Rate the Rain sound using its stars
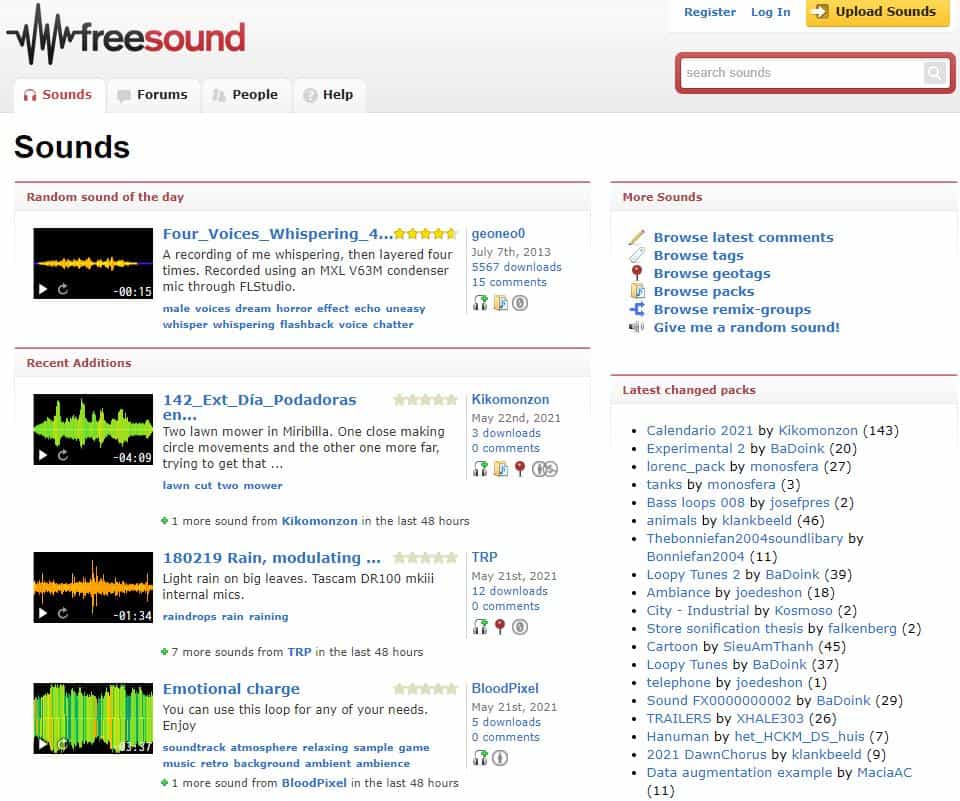This screenshot has width=960, height=801. [426, 558]
